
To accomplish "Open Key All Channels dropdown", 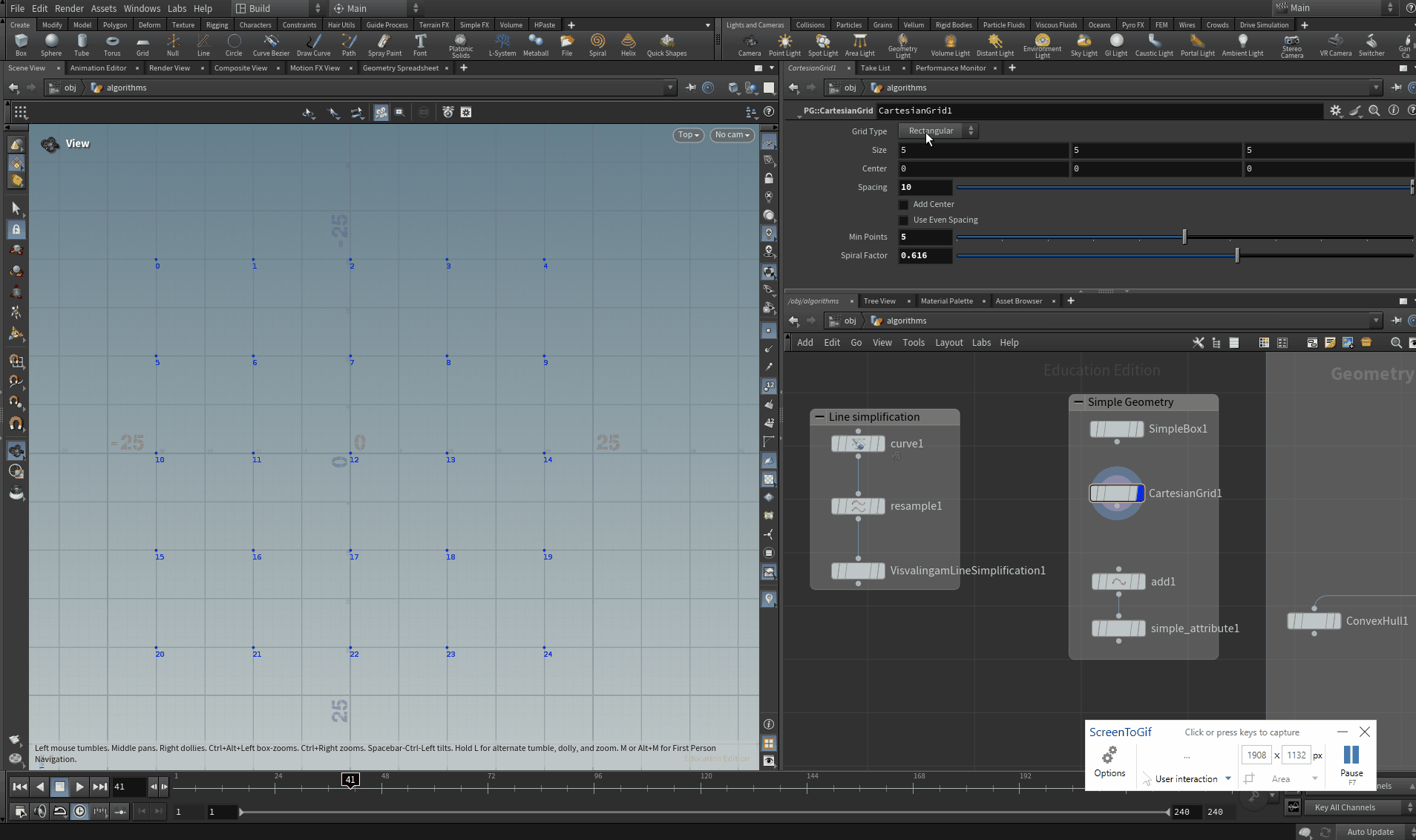I will click(x=1360, y=807).
